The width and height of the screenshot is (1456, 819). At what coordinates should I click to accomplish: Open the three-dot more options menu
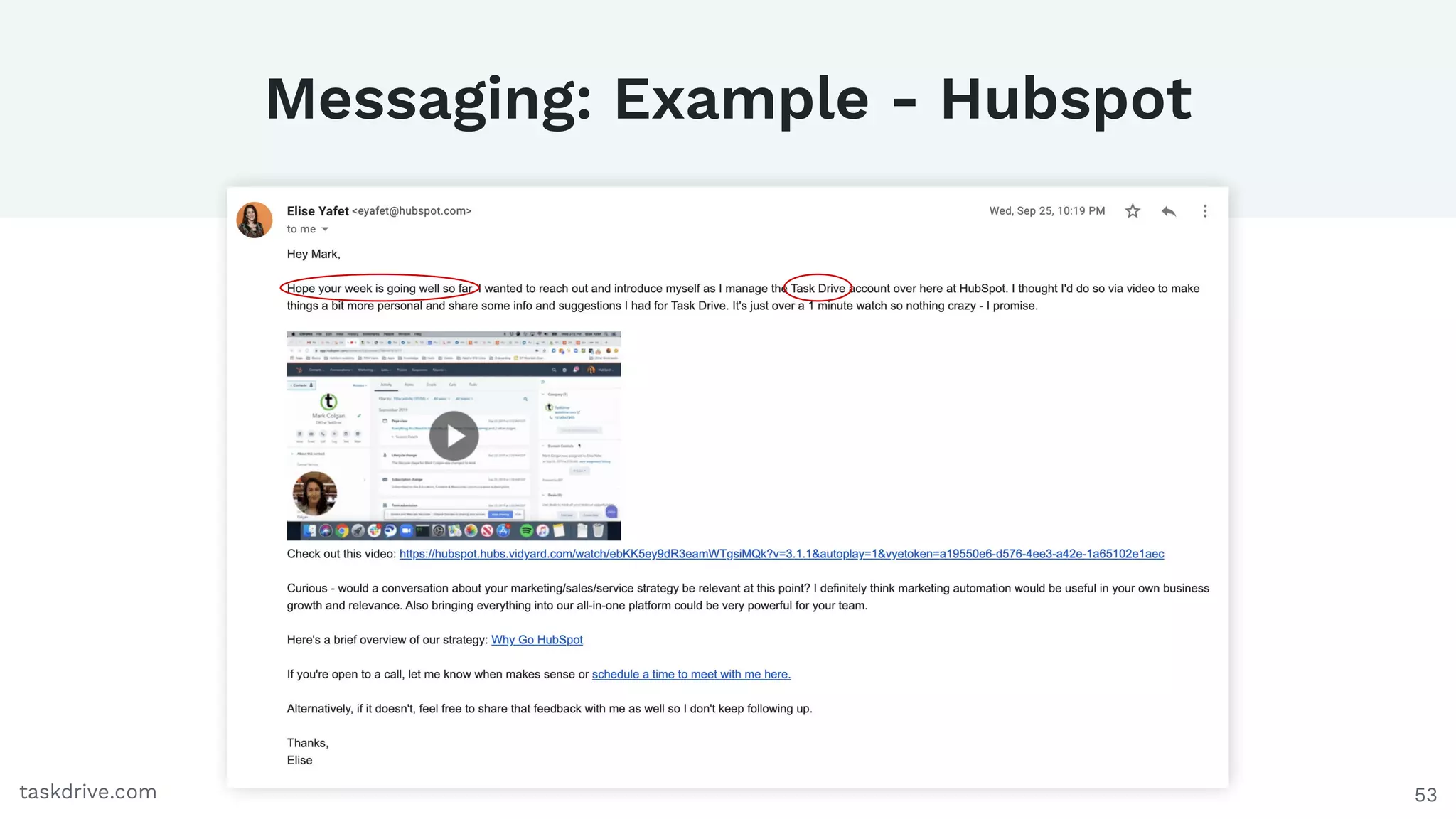pyautogui.click(x=1205, y=211)
